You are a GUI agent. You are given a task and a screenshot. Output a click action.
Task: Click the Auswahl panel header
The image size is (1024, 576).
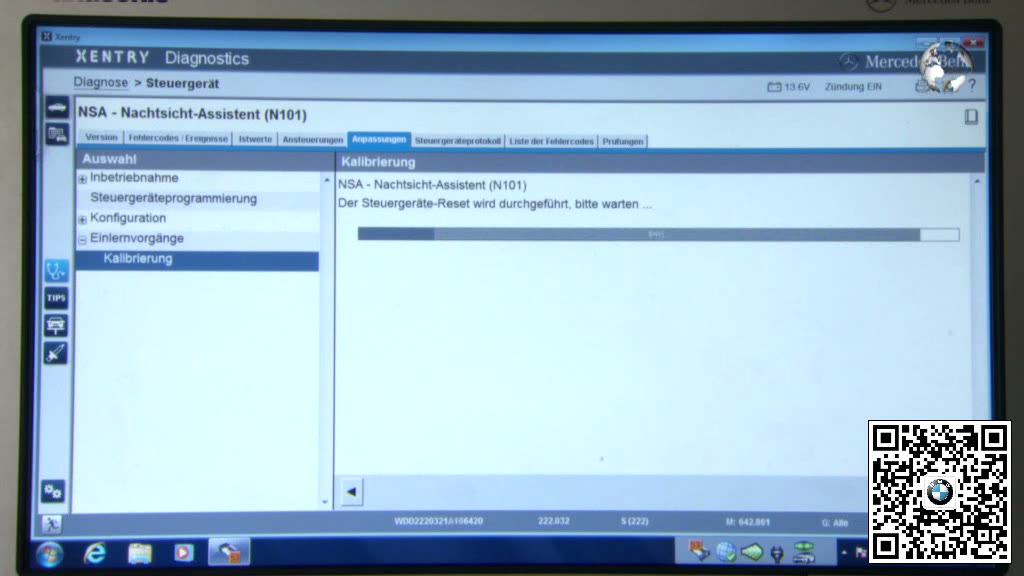(204, 159)
